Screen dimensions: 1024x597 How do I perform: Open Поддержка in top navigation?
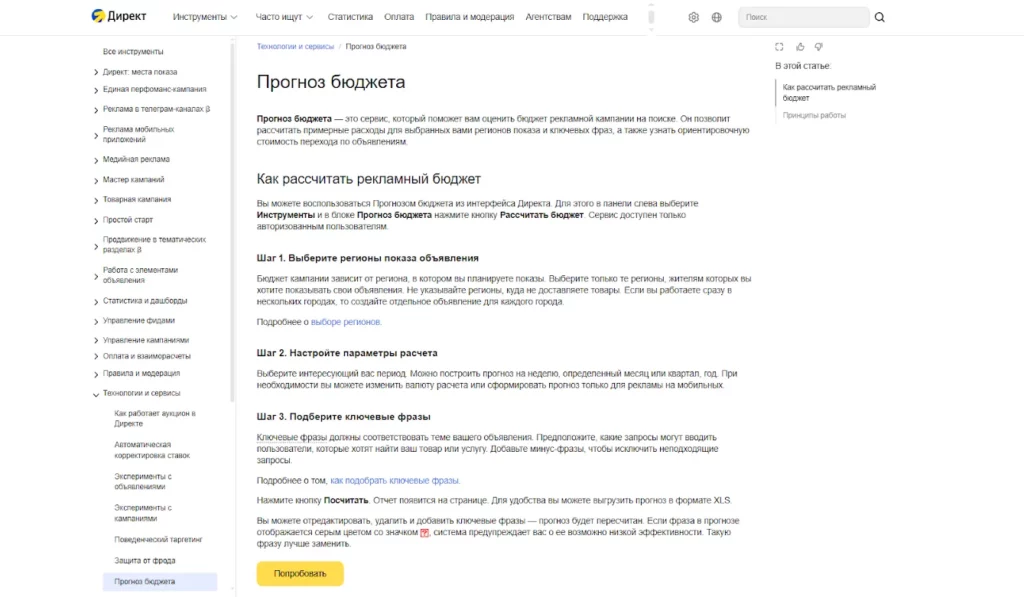coord(605,17)
